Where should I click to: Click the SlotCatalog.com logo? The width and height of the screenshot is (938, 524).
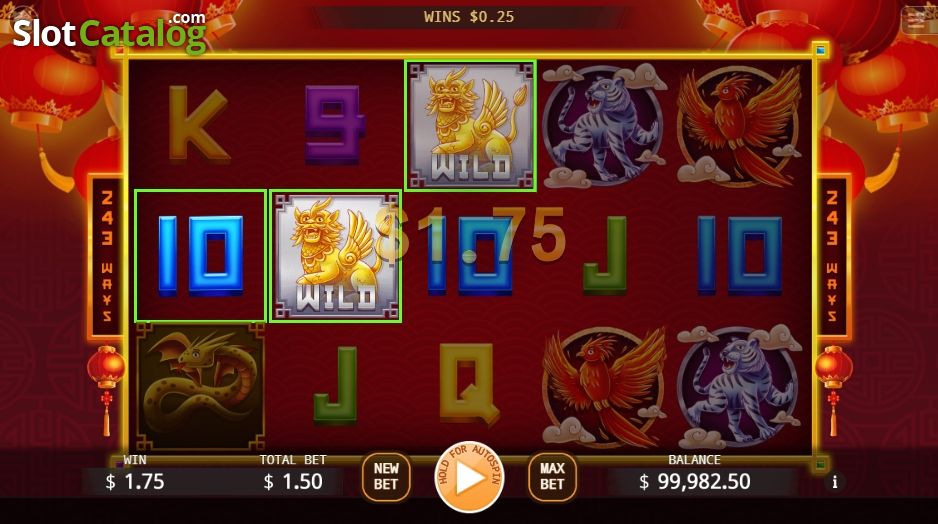(x=109, y=32)
